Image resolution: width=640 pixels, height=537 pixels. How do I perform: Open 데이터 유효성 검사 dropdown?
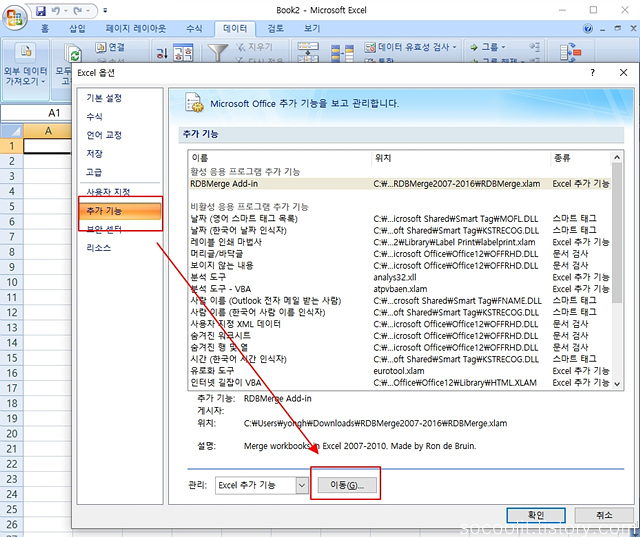point(411,47)
